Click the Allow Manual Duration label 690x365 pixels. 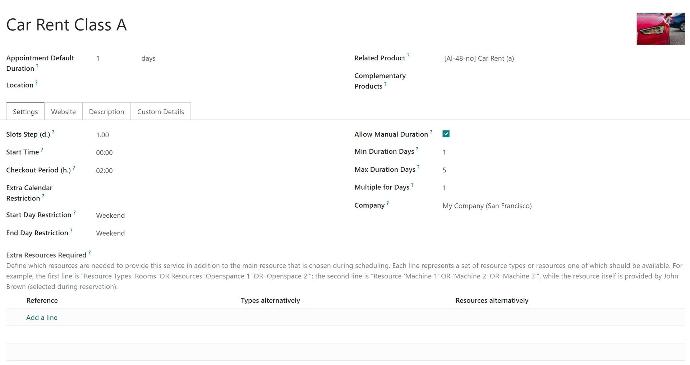[391, 134]
